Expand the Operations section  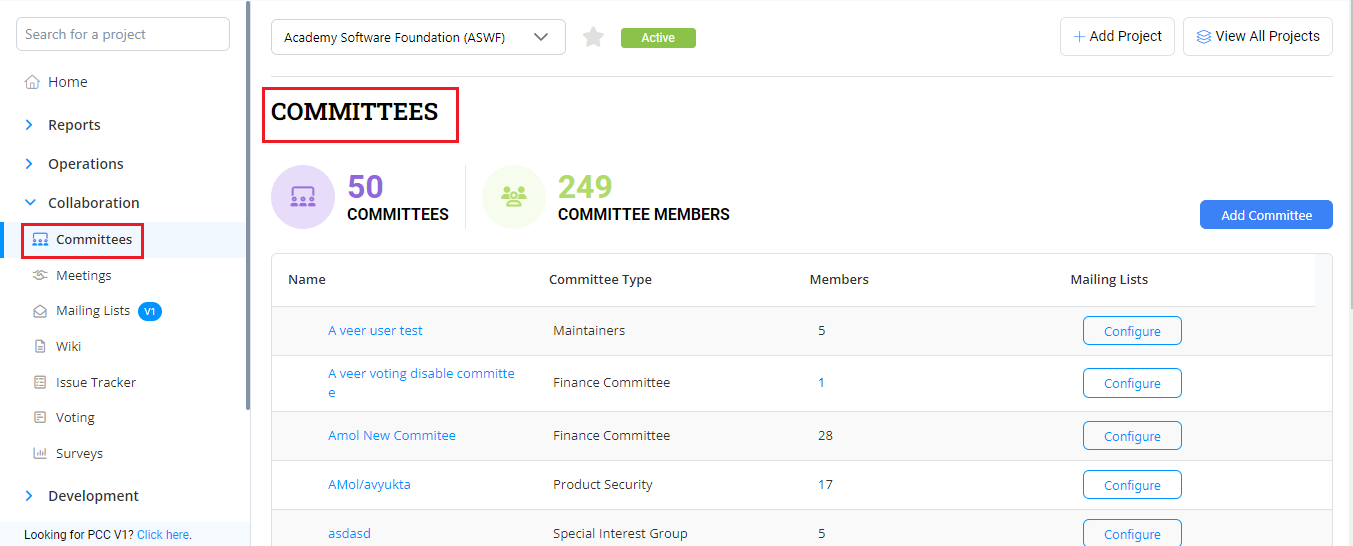click(29, 164)
